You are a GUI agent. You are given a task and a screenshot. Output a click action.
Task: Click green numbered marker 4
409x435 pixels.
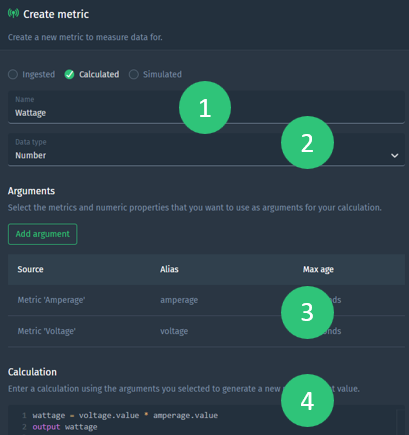pyautogui.click(x=307, y=400)
